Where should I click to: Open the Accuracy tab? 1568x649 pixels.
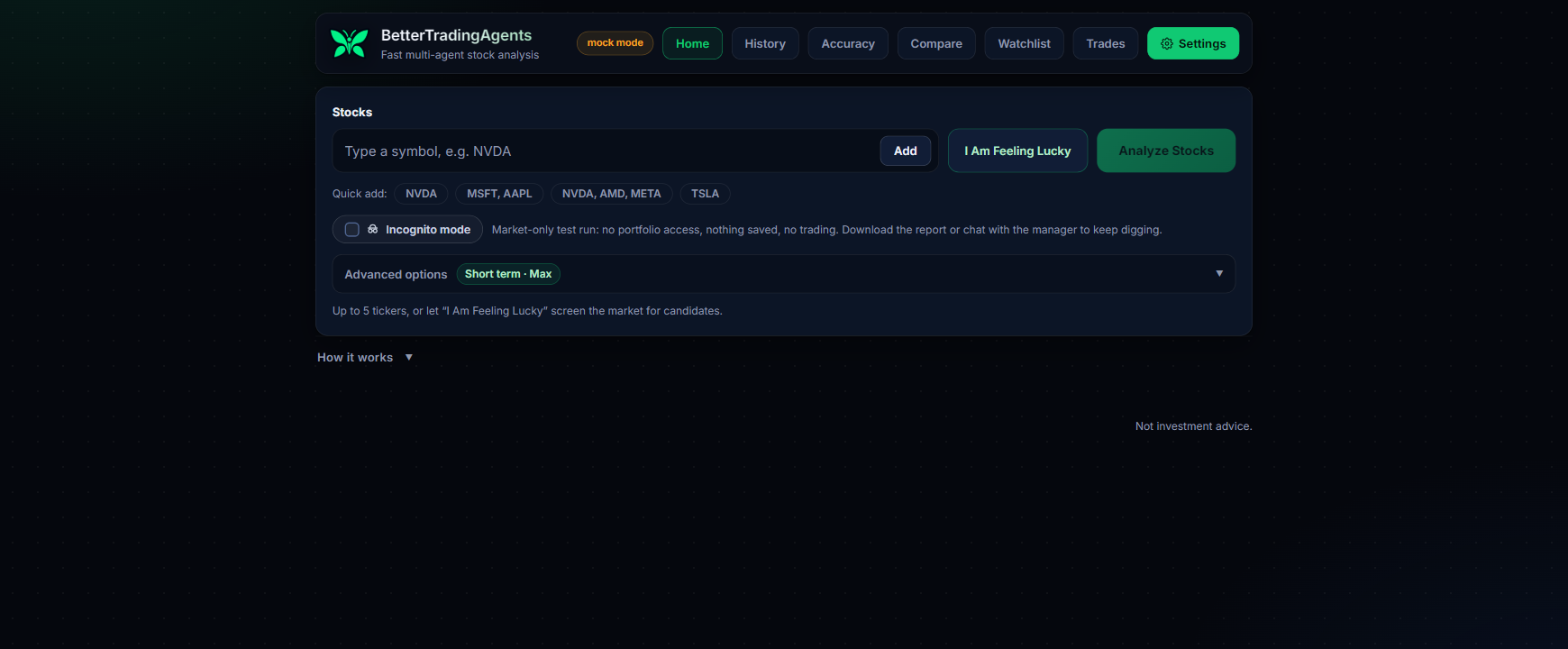848,43
